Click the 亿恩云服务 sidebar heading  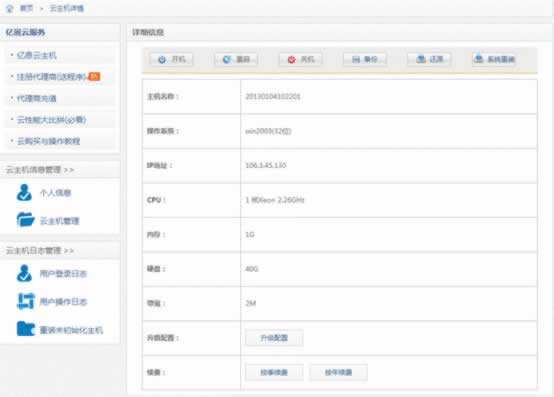[x=25, y=32]
